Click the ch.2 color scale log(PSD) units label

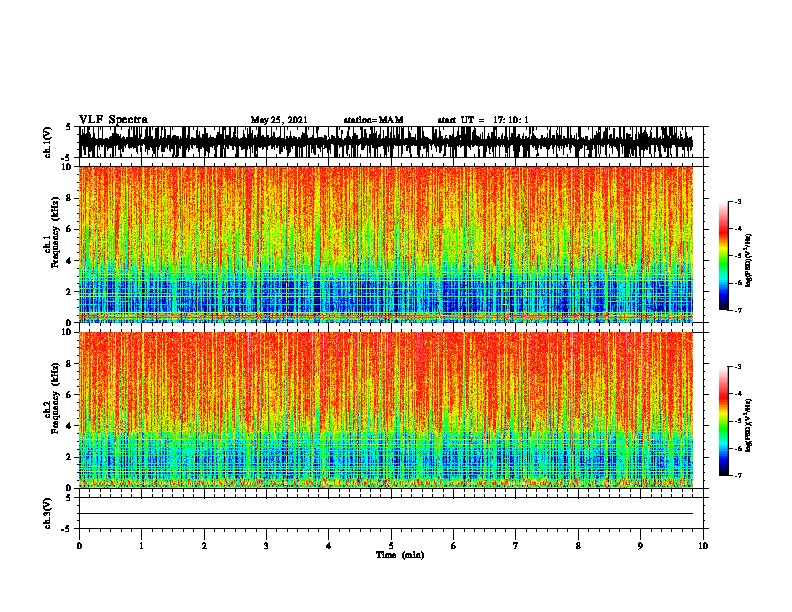pos(749,425)
